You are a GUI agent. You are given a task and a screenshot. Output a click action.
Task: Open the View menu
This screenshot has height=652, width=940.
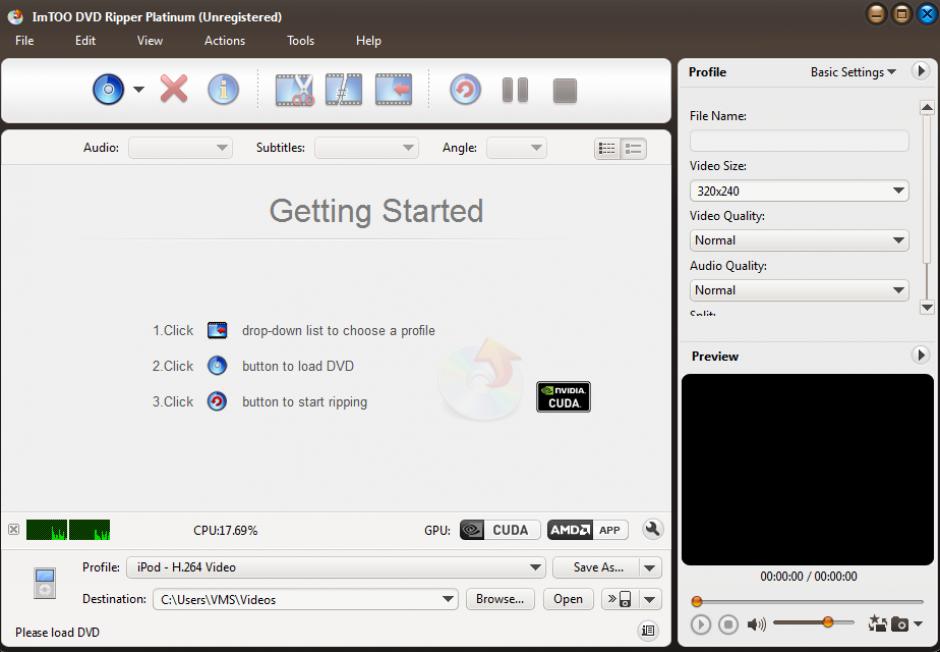click(149, 41)
